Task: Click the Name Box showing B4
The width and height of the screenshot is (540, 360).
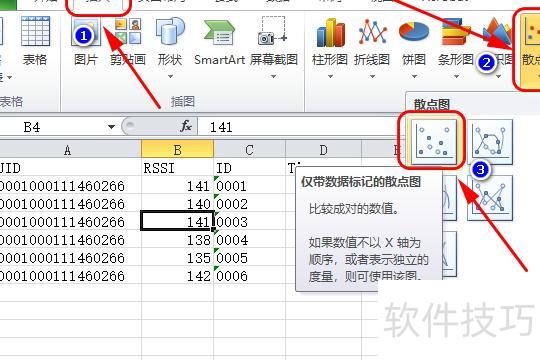Action: [52, 127]
